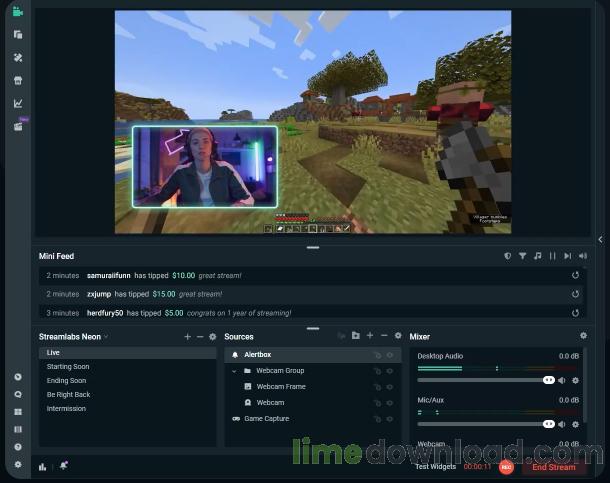Click the Mini Feed shield safety icon
610x483 pixels.
(507, 256)
